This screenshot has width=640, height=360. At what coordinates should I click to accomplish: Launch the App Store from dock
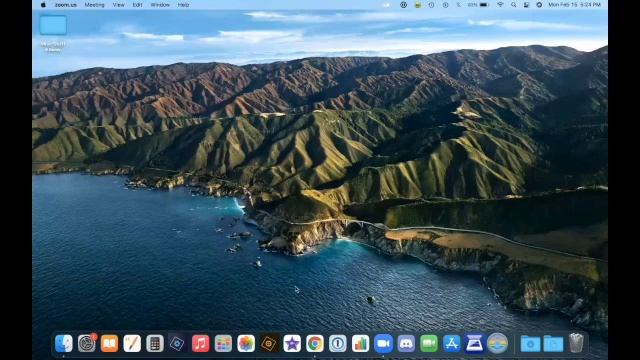pyautogui.click(x=452, y=343)
